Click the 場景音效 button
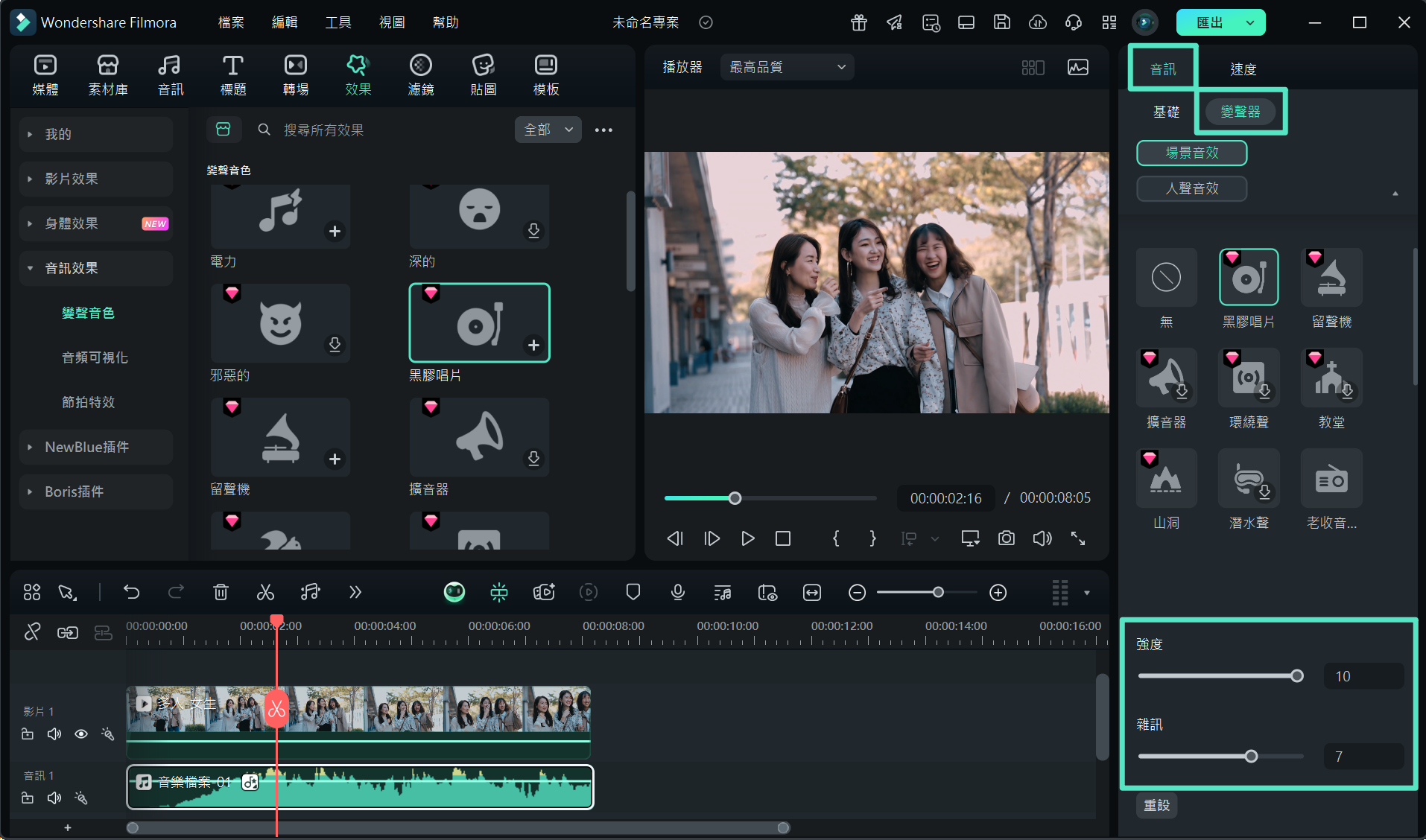Viewport: 1426px width, 840px height. coord(1192,153)
